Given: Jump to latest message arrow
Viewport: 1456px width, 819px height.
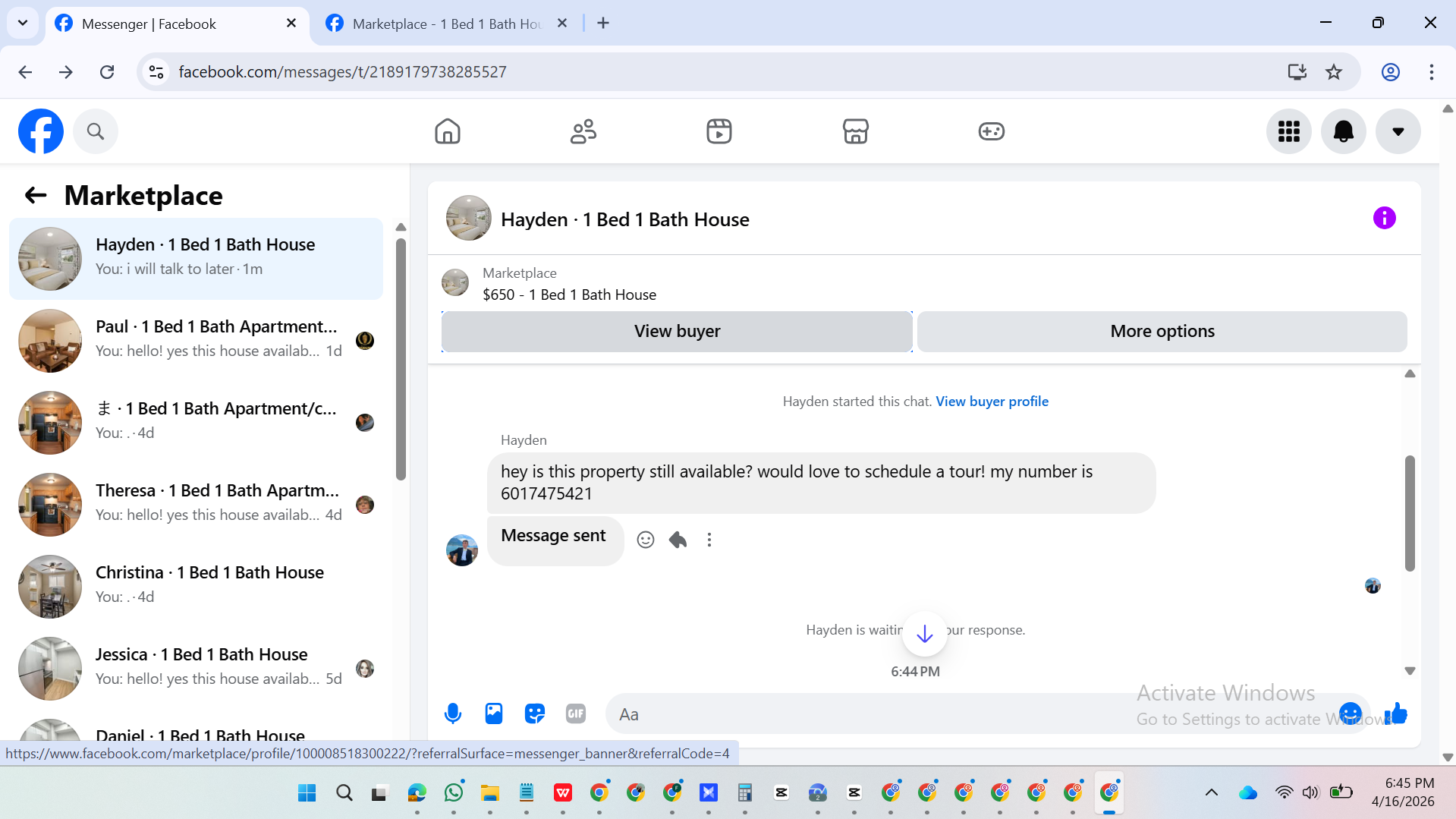Looking at the screenshot, I should (924, 634).
